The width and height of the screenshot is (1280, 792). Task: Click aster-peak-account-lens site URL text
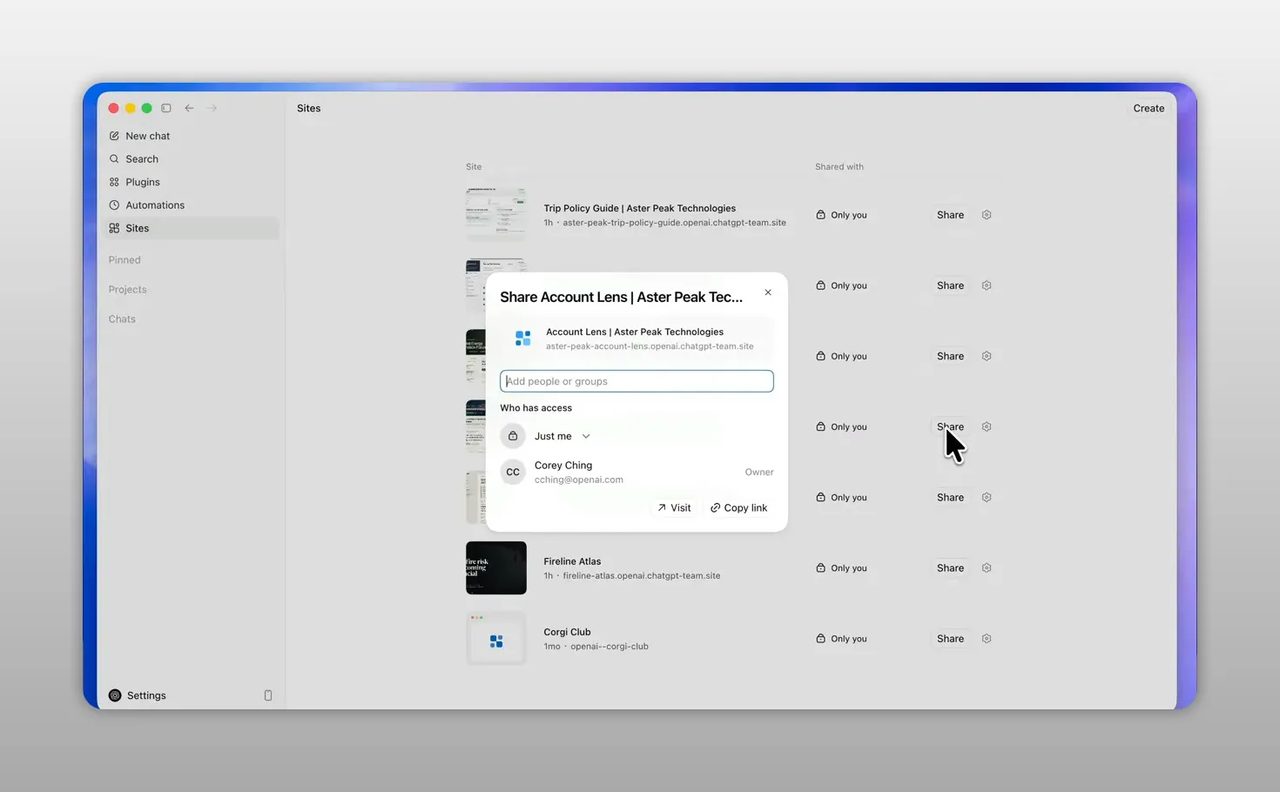coord(650,346)
